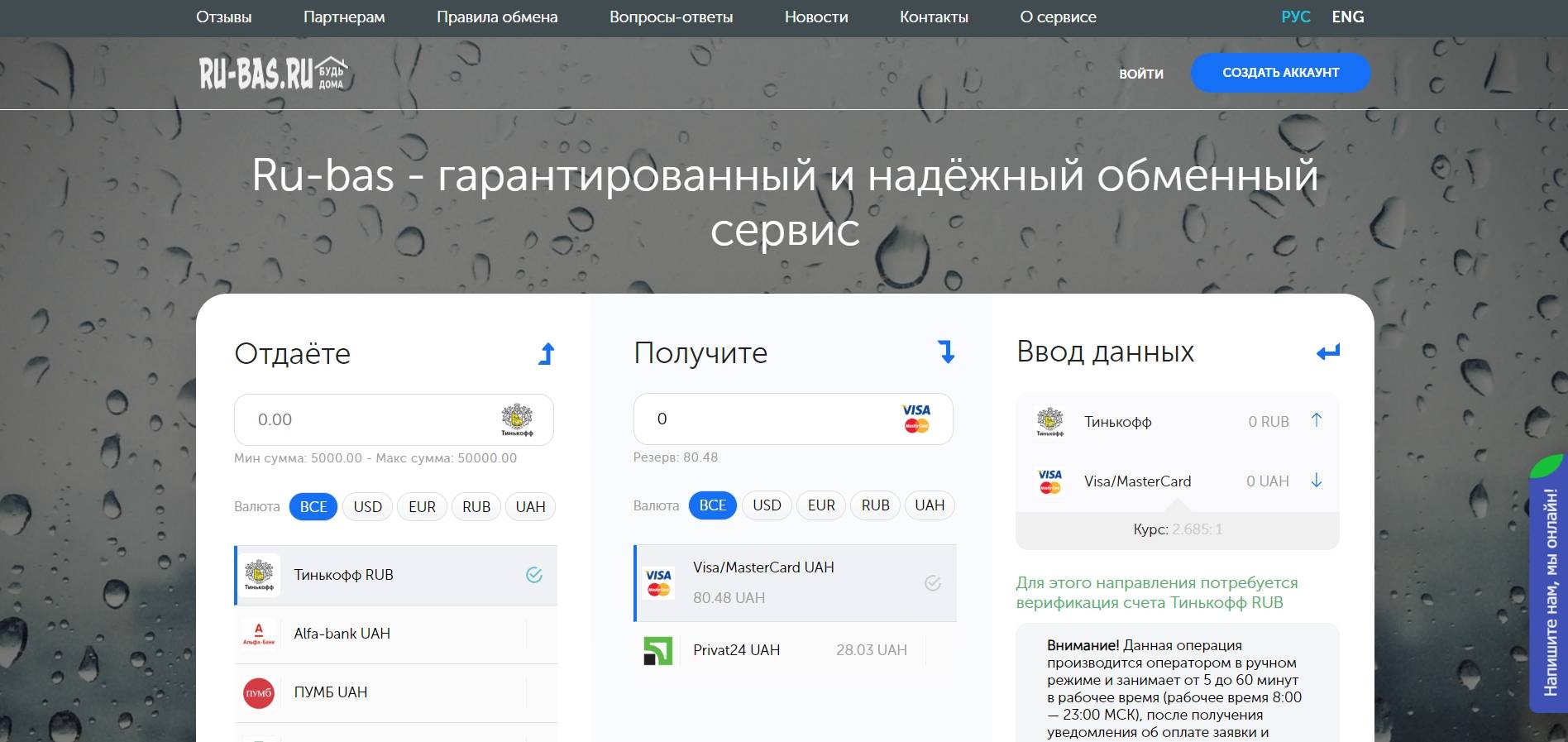Viewport: 1568px width, 742px height.
Task: Filter give currencies by RUB
Action: 476,507
